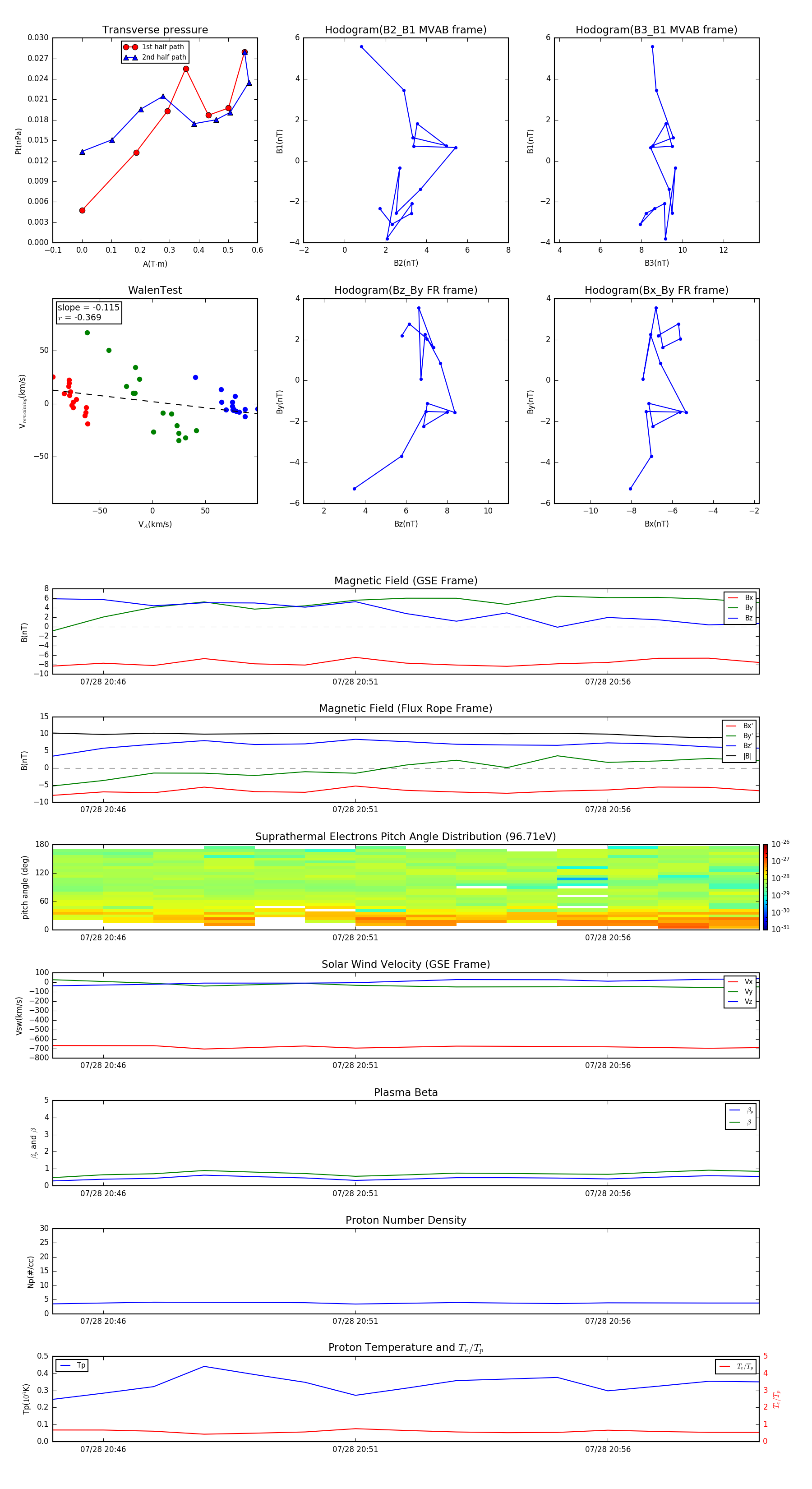Click the 'Plasma Beta' panel title
The width and height of the screenshot is (812, 1489).
[x=406, y=1092]
